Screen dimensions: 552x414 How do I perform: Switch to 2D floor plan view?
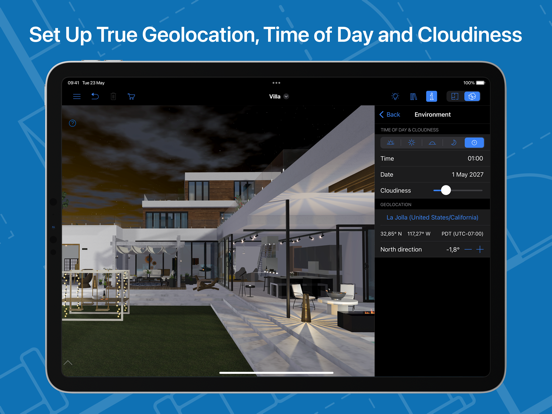point(454,96)
